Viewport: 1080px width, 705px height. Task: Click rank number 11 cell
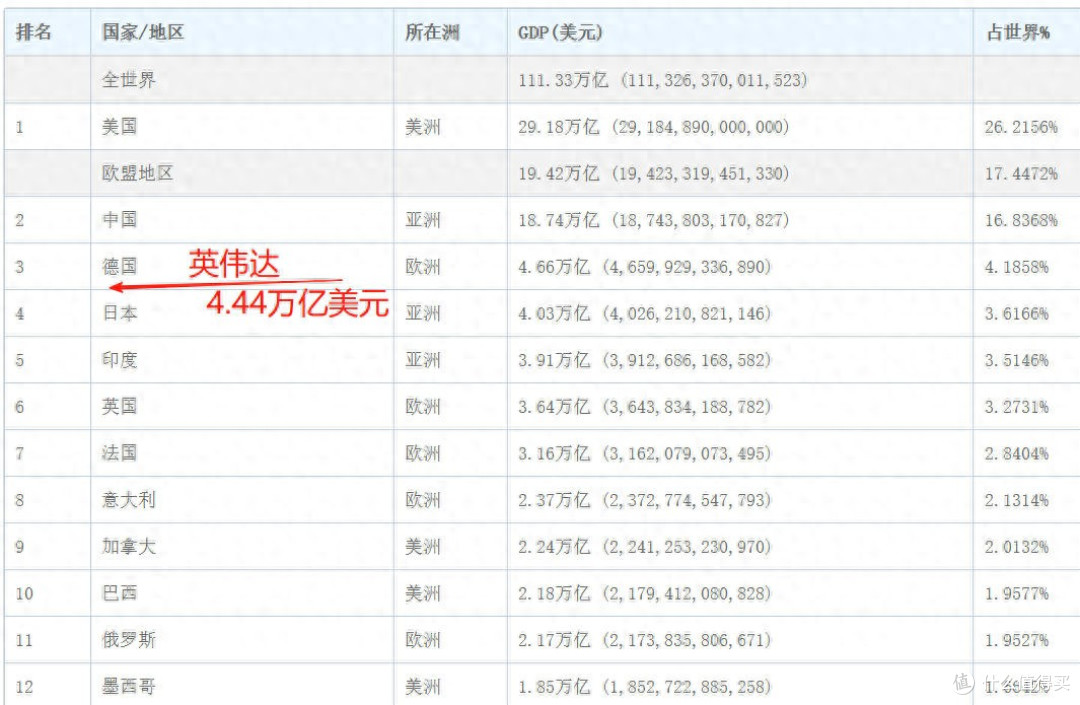click(24, 640)
